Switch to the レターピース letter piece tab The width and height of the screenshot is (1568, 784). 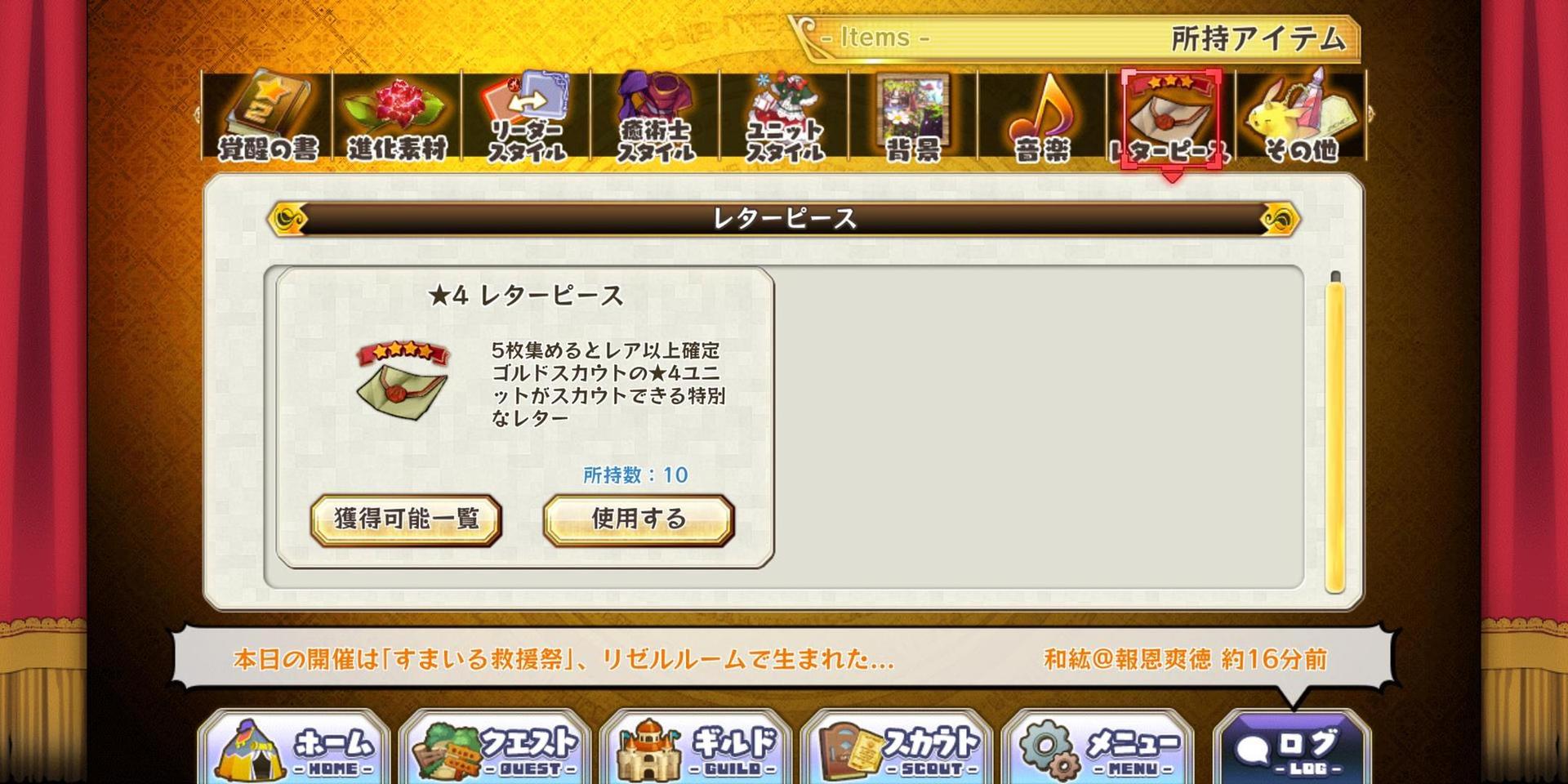[1171, 118]
